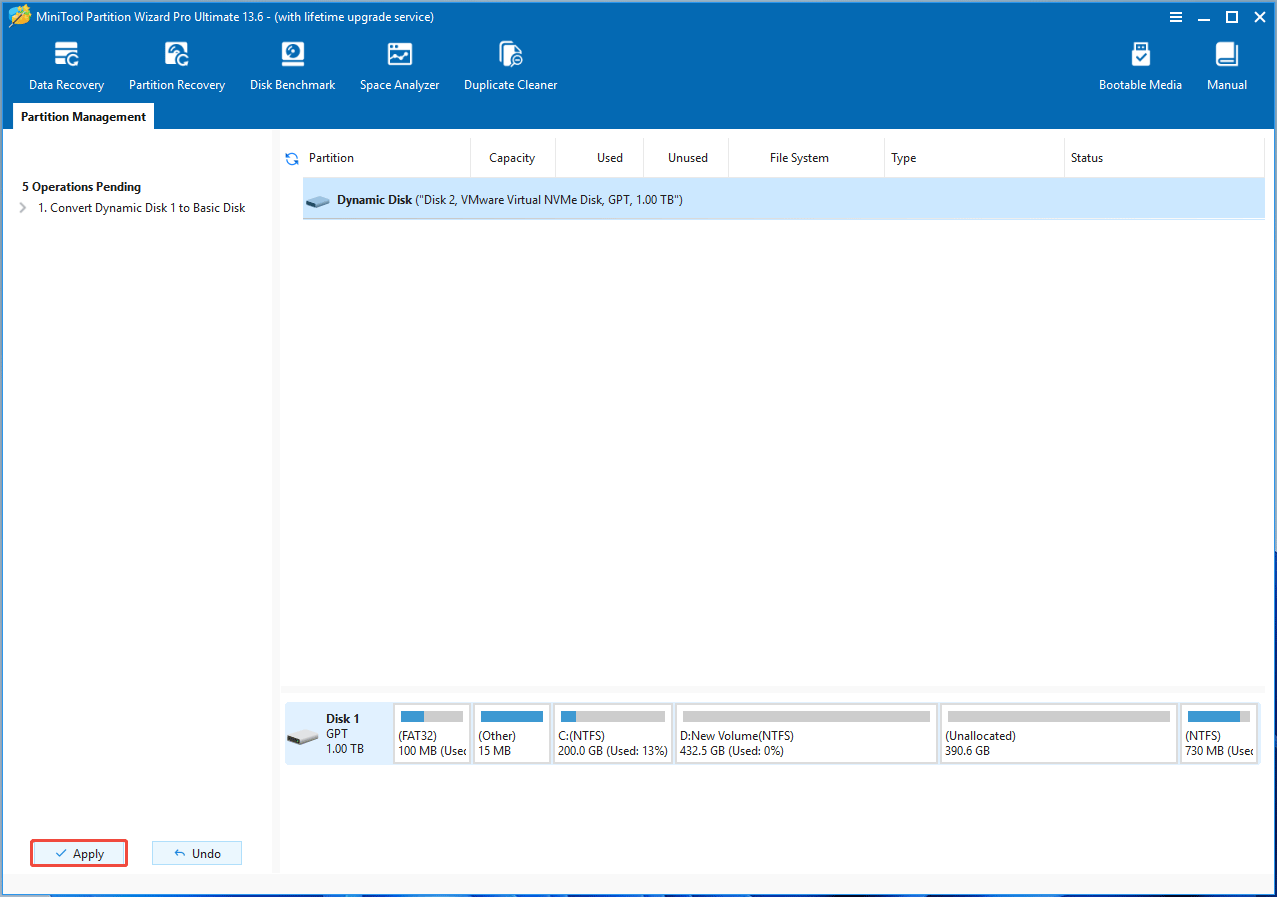Minimize the MiniTool window
The height and width of the screenshot is (897, 1277).
point(1204,17)
